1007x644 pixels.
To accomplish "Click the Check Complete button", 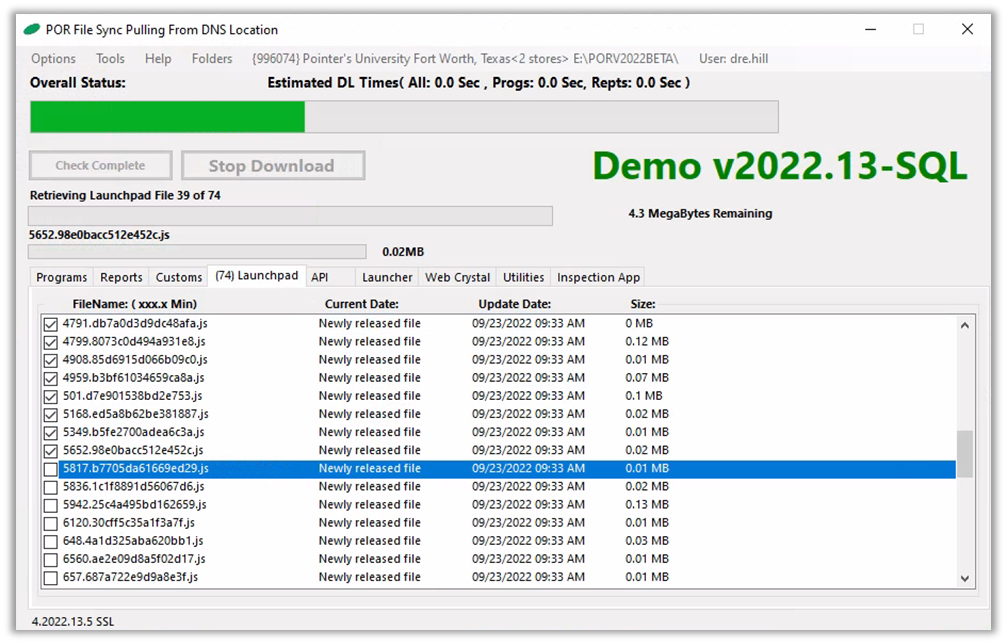I will pyautogui.click(x=100, y=166).
